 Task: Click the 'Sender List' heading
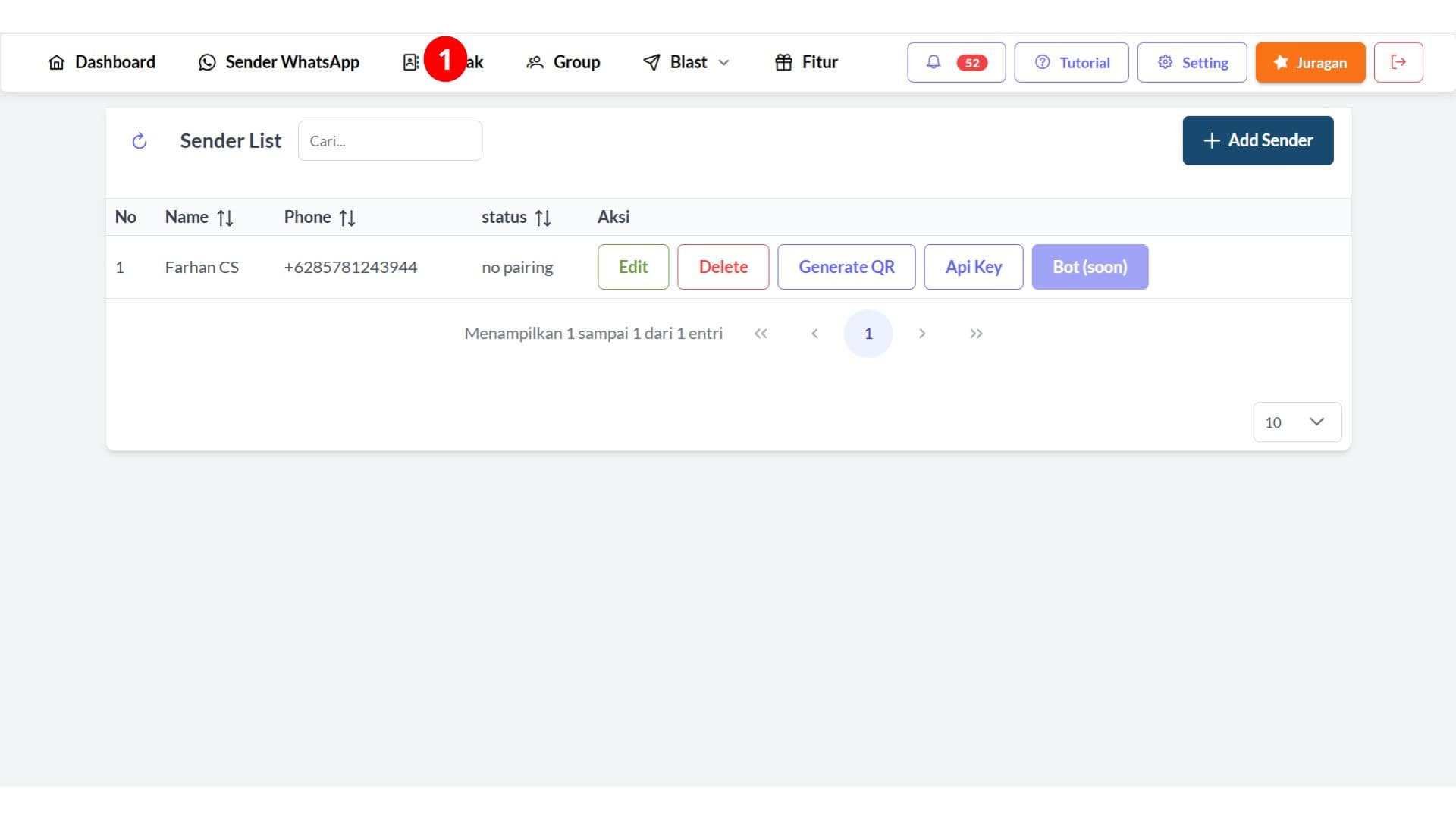pos(231,141)
